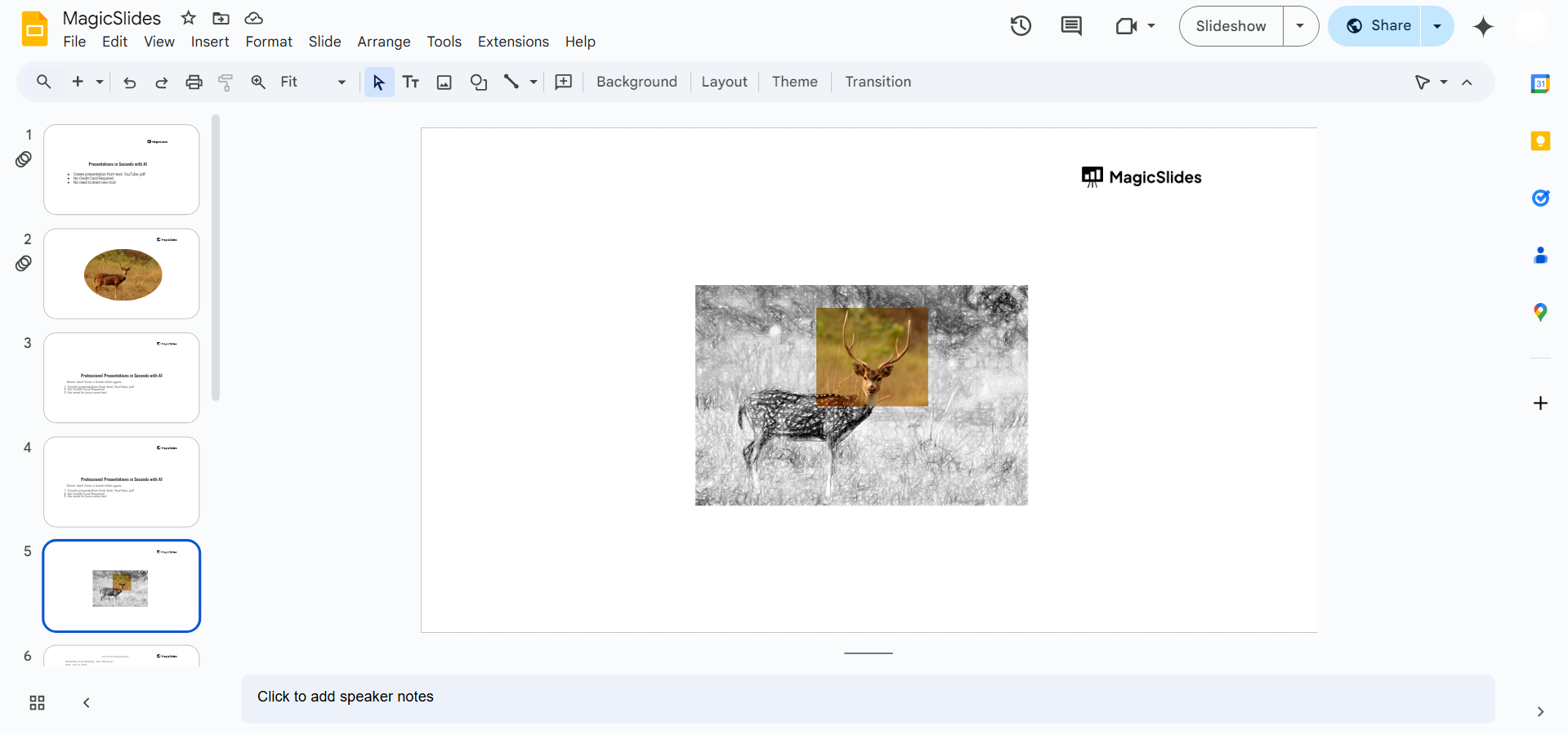Select the Shape tool
This screenshot has height=735, width=1568.
click(479, 82)
